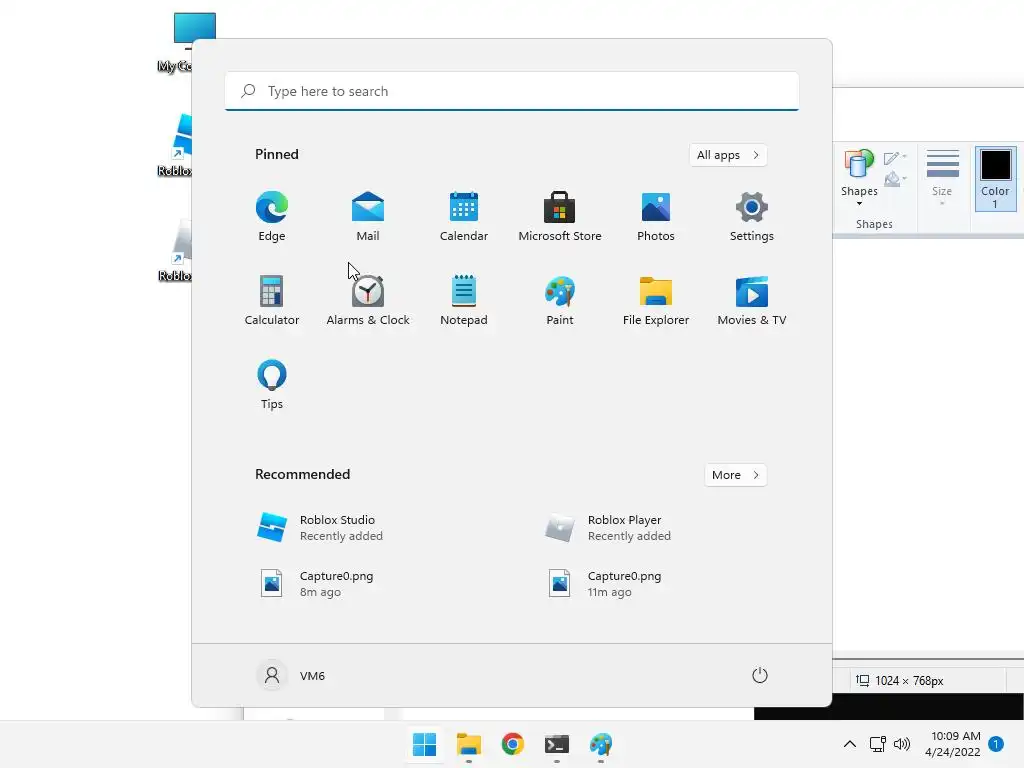
Task: Open the Size dropdown in Paint
Action: tap(942, 178)
